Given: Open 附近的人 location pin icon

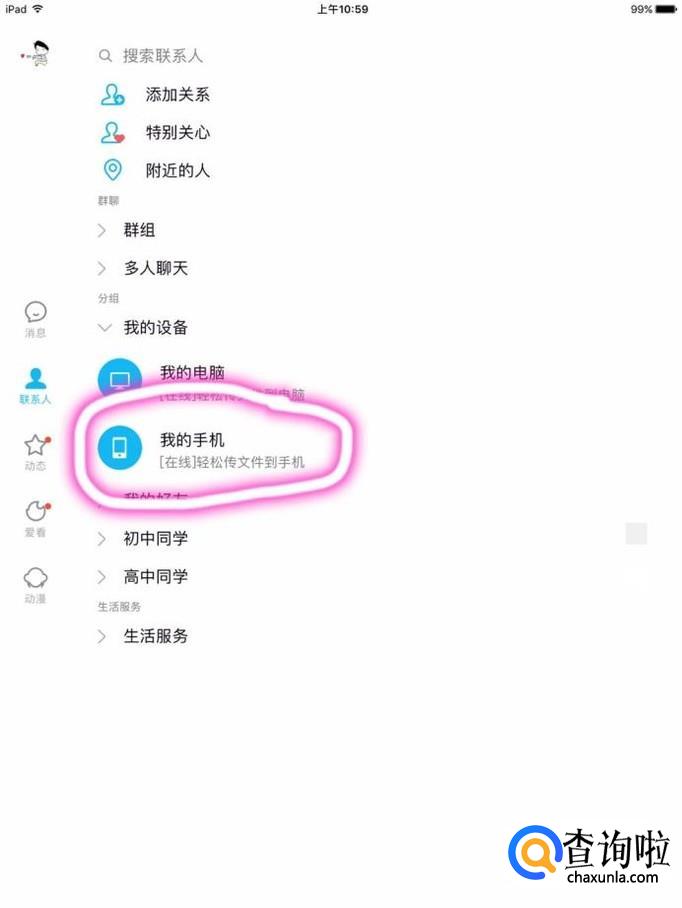Looking at the screenshot, I should 112,170.
